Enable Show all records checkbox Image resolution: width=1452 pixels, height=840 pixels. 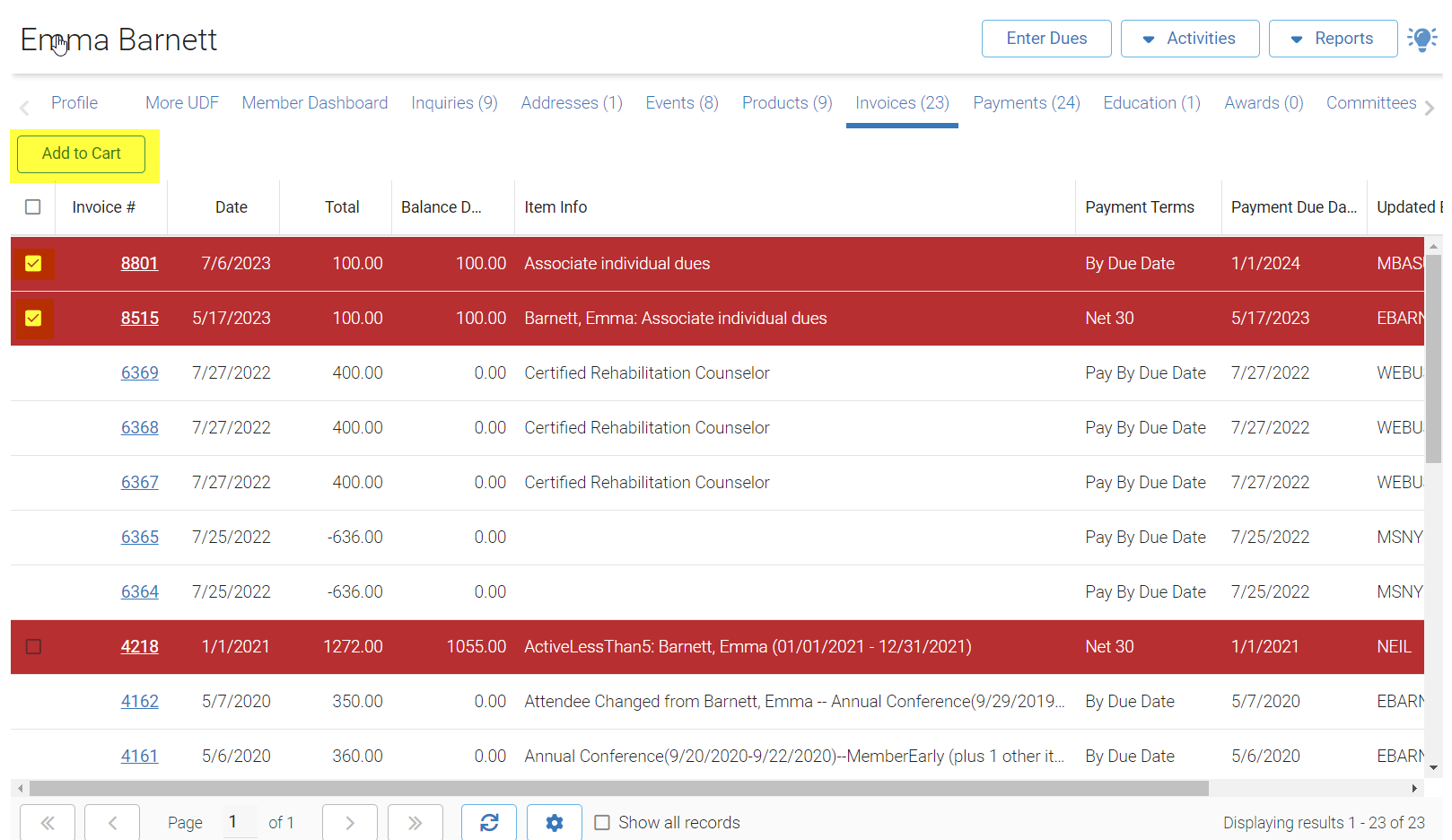(x=602, y=823)
